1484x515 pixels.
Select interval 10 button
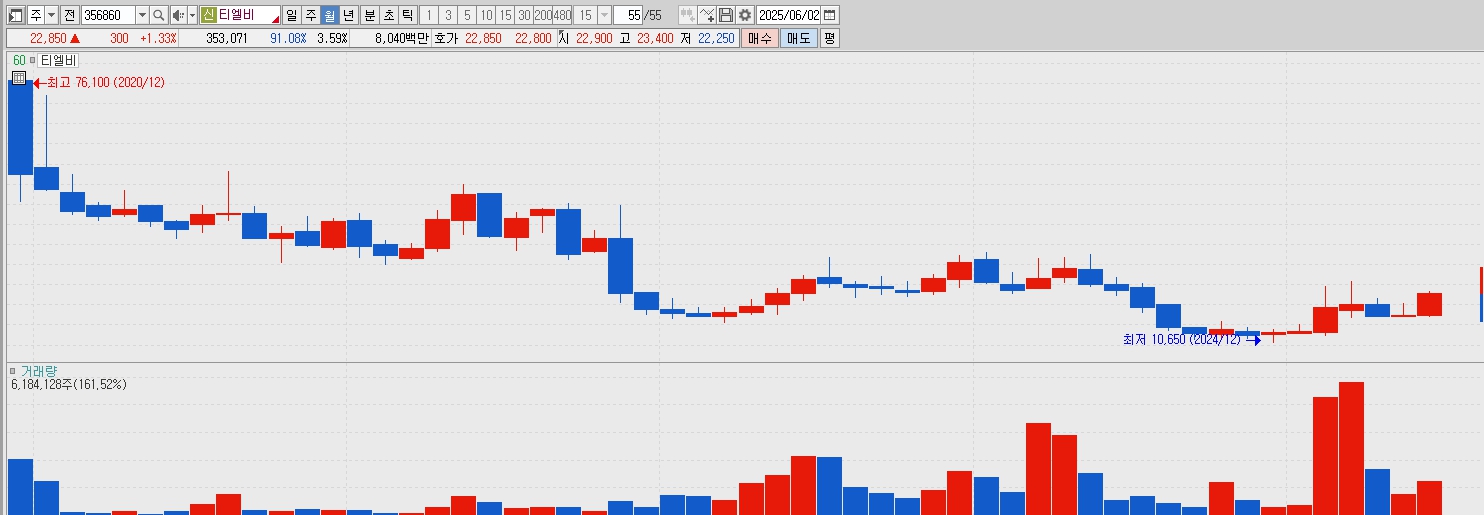(x=485, y=15)
